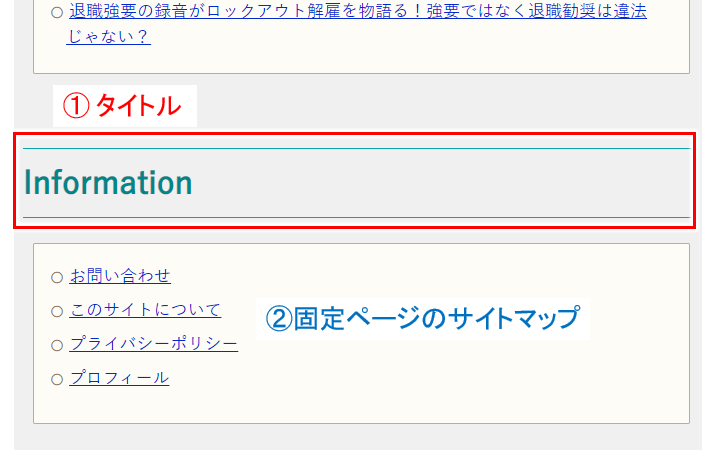The image size is (702, 450).
Task: Click the circle bullet beside お問い合わせ
Action: (x=57, y=277)
